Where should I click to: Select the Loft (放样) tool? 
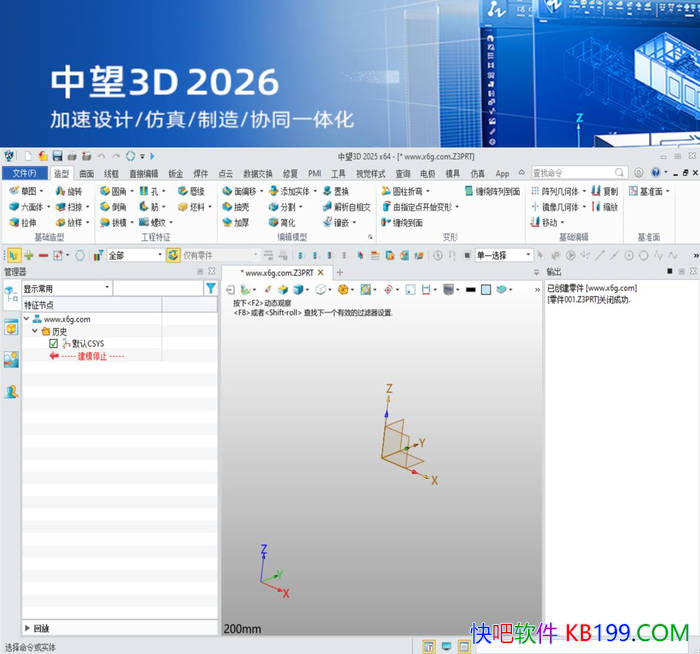pos(69,222)
